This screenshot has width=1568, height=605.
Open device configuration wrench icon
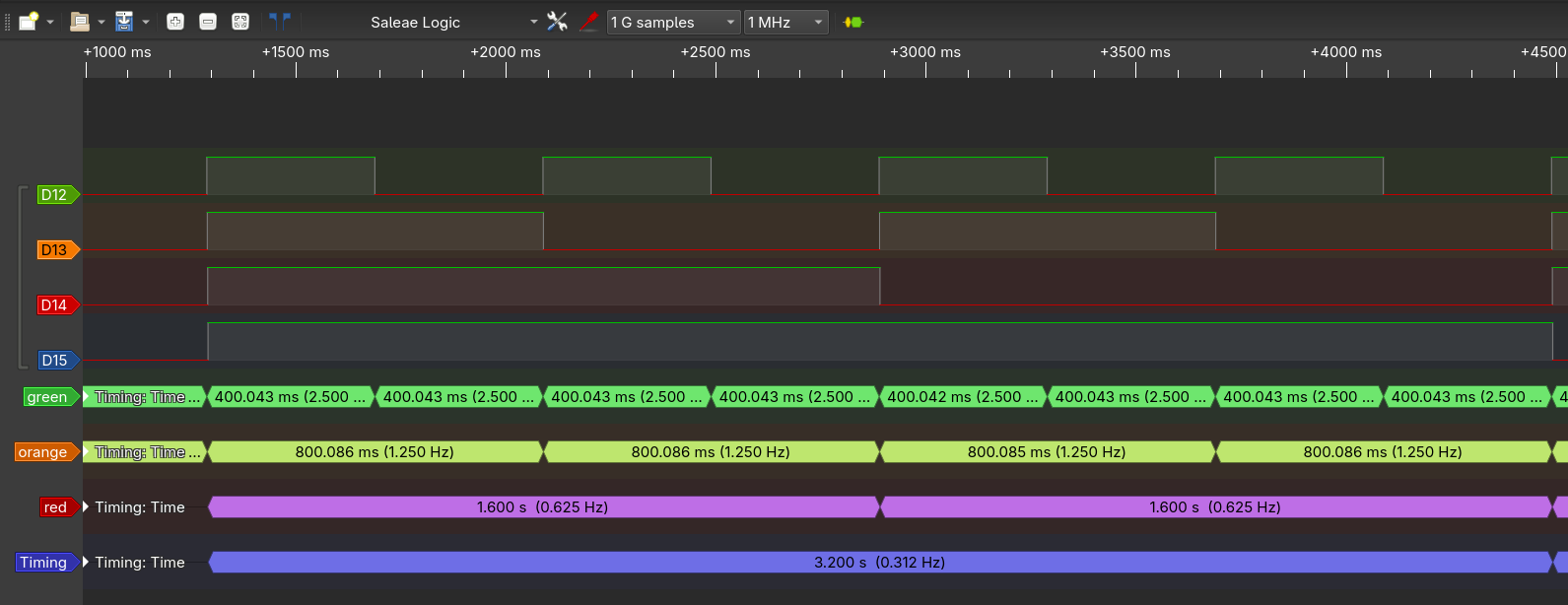(557, 22)
